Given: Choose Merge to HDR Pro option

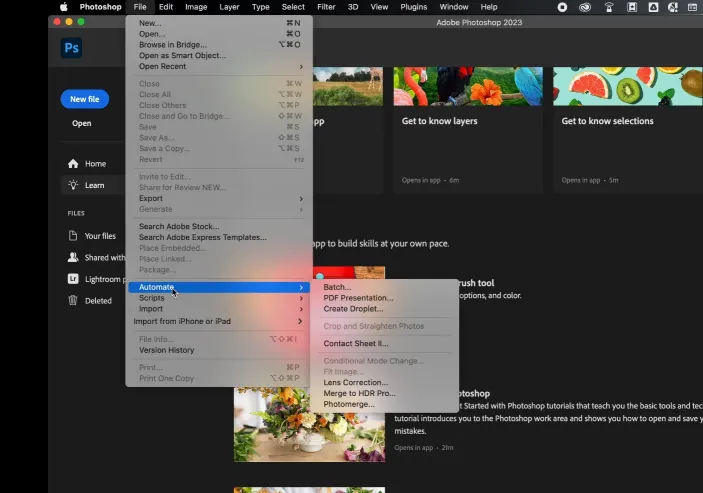Looking at the screenshot, I should click(x=359, y=393).
